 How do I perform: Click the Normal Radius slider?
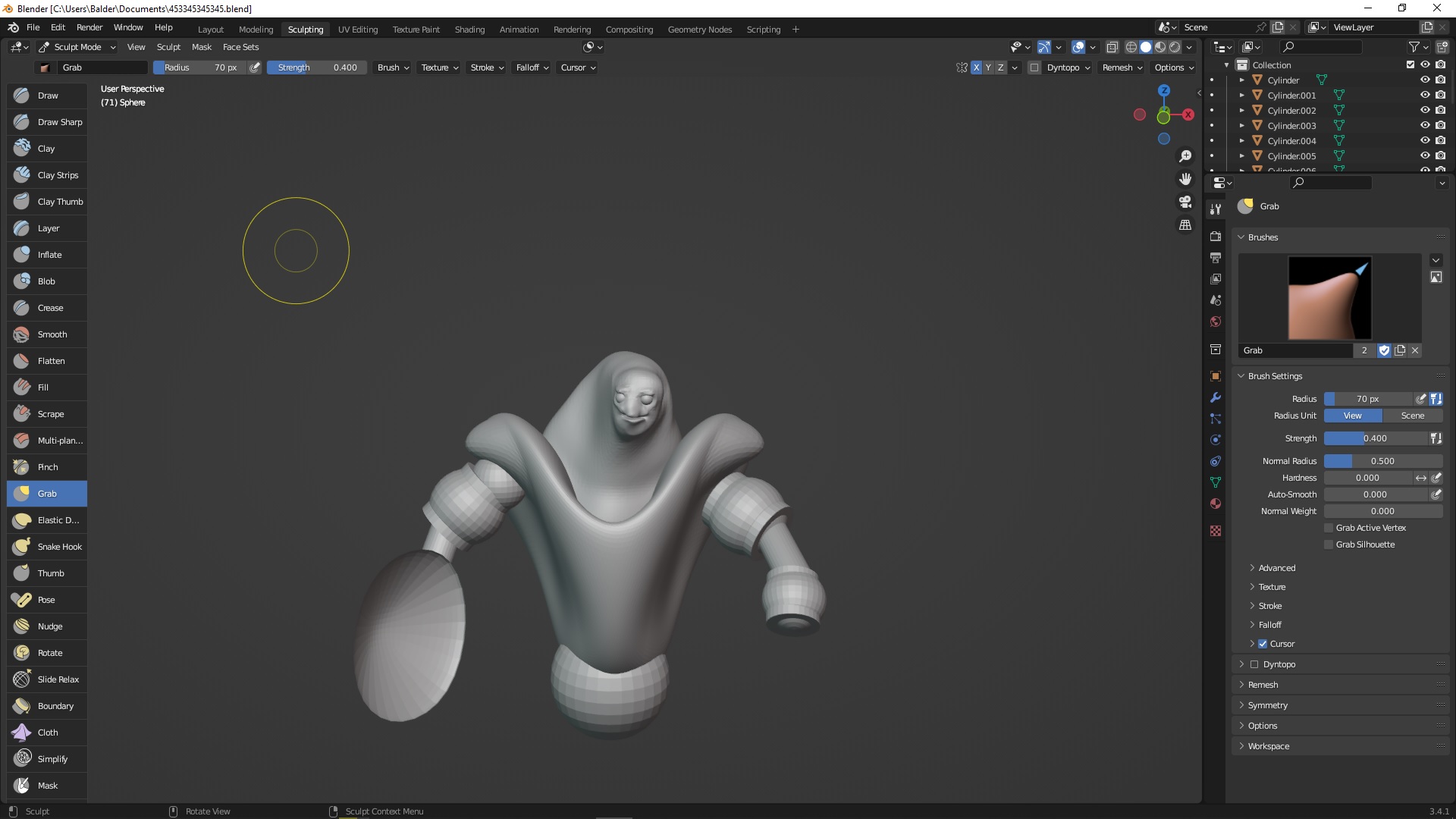coord(1382,461)
